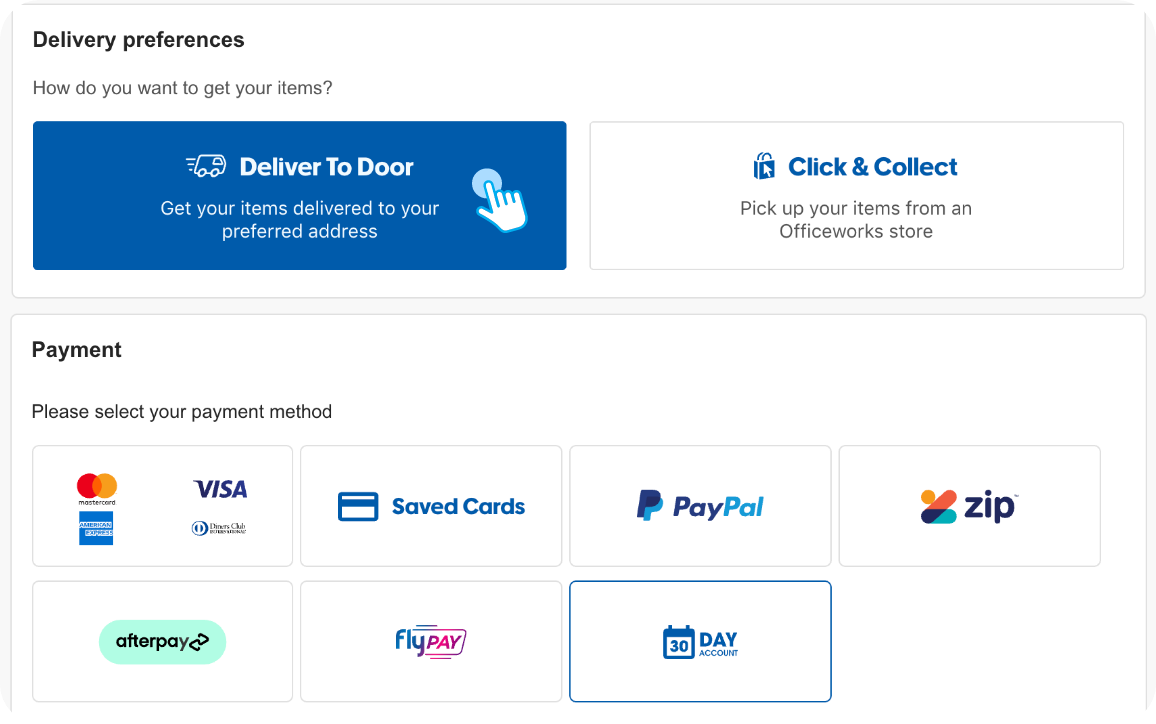The image size is (1156, 724).
Task: Choose Saved Cards payment method
Action: (431, 506)
